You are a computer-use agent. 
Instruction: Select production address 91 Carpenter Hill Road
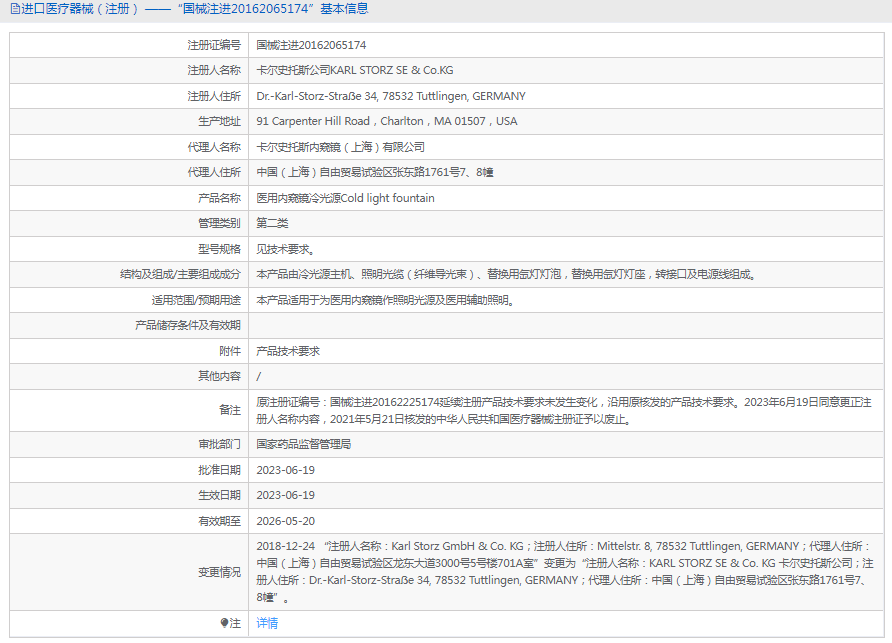click(x=313, y=121)
